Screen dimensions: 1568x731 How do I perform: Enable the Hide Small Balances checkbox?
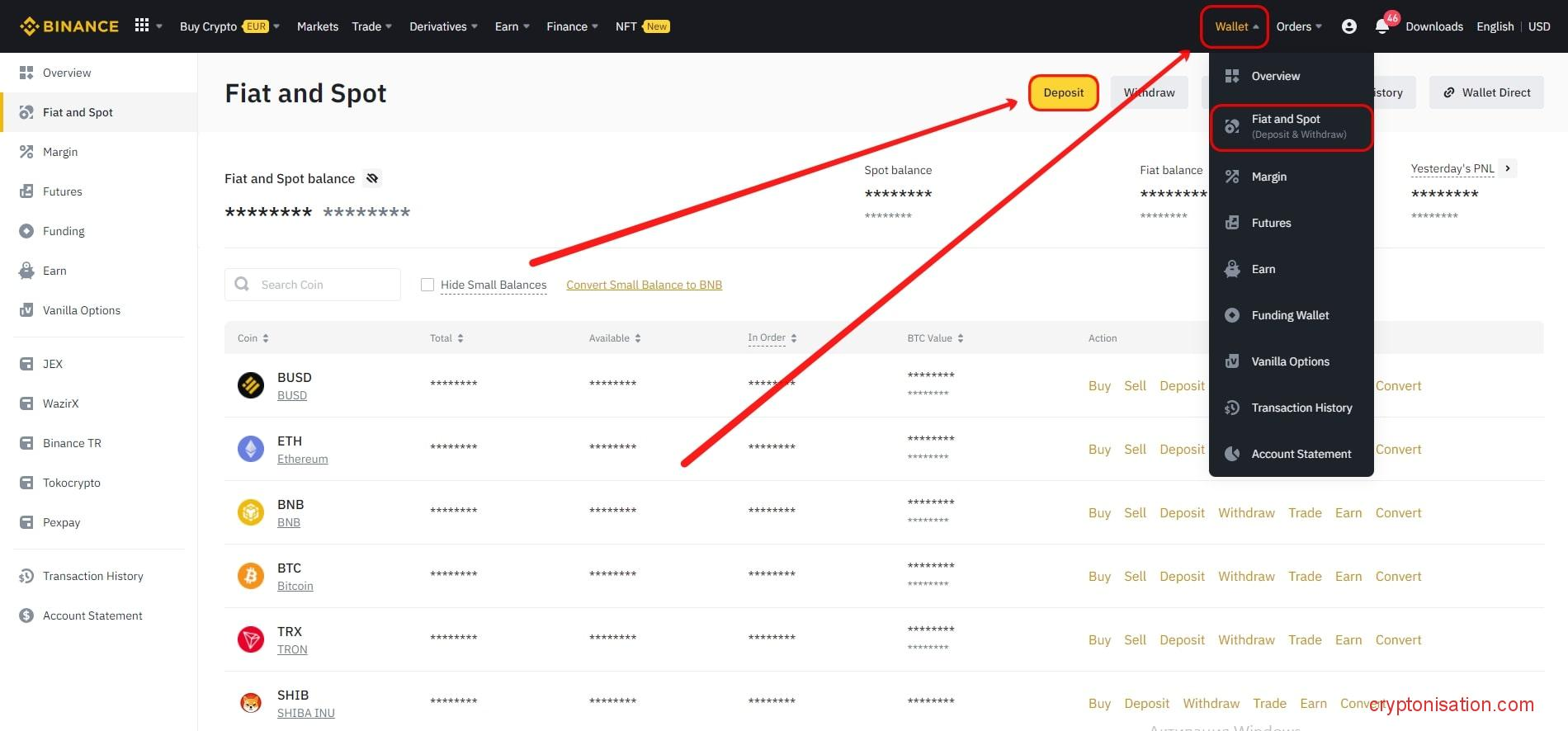pyautogui.click(x=427, y=285)
